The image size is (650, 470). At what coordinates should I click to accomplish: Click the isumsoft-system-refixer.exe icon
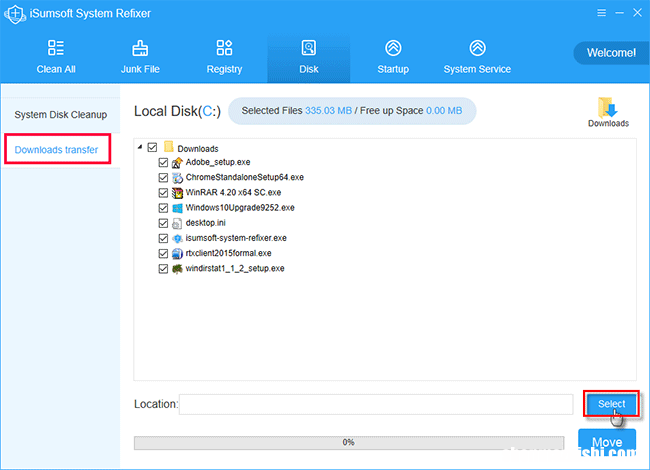pyautogui.click(x=177, y=238)
